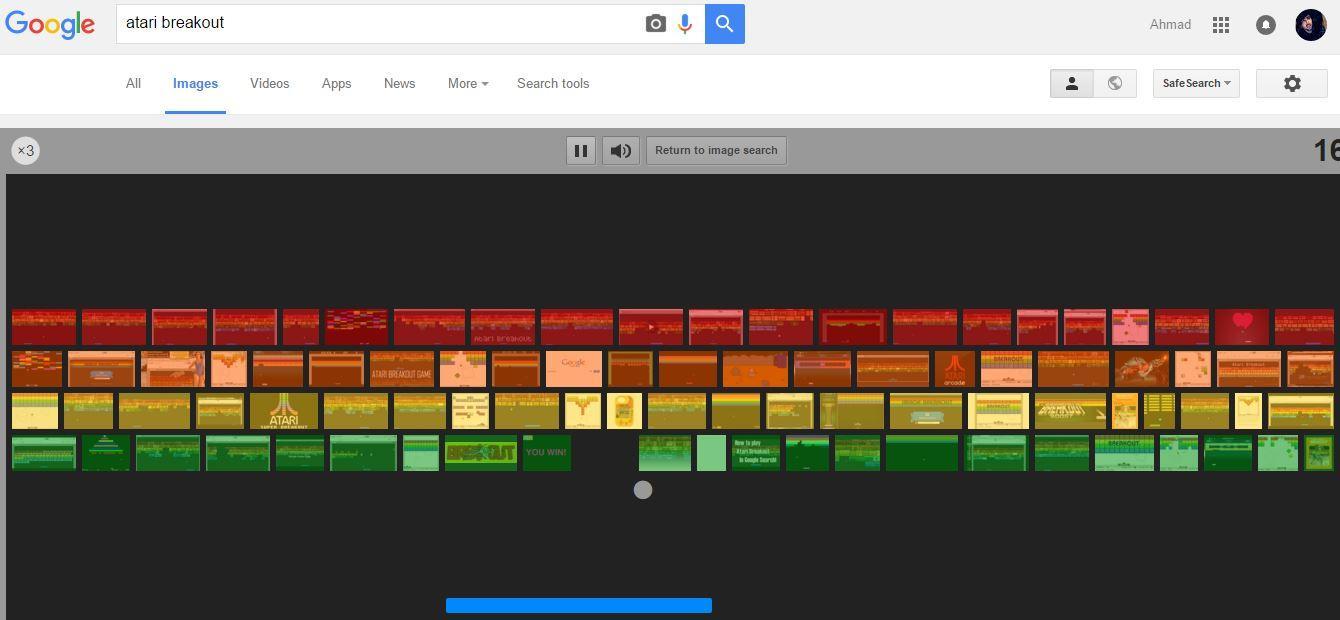Pause the Breakout game
This screenshot has width=1340, height=620.
click(581, 151)
